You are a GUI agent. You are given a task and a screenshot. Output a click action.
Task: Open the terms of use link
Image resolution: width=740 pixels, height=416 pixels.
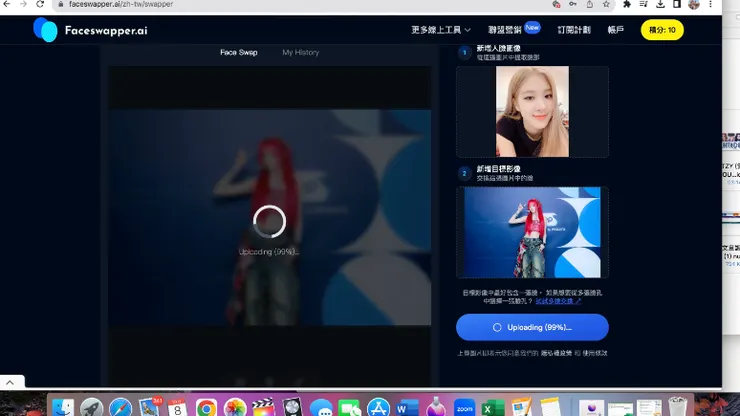pyautogui.click(x=595, y=353)
